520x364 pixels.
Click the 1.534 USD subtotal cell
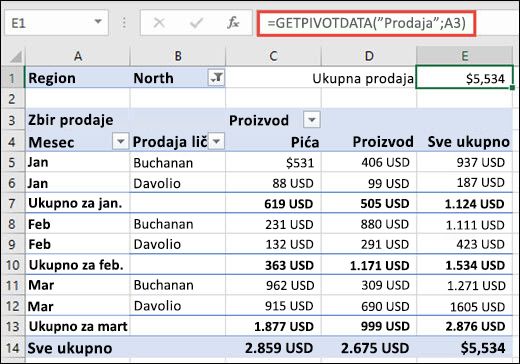pyautogui.click(x=465, y=265)
